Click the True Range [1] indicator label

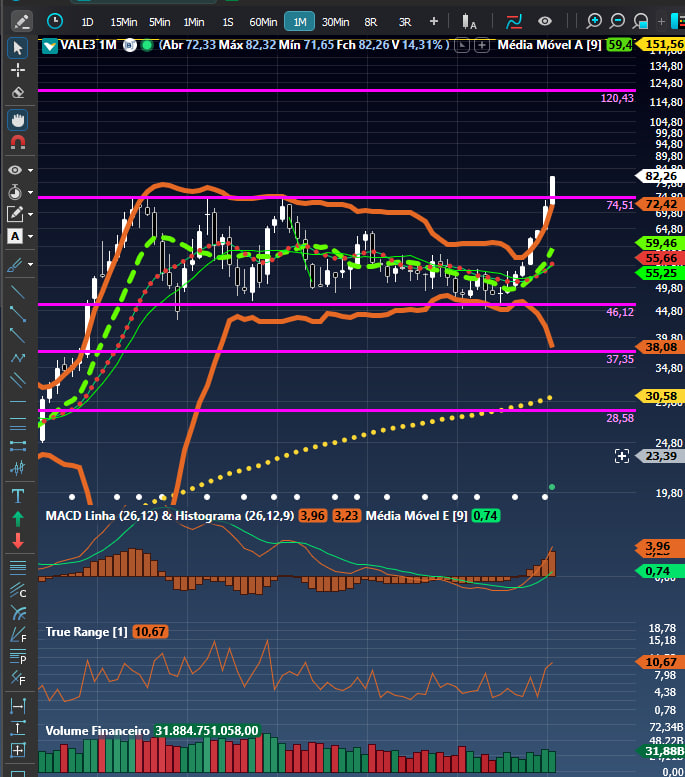[x=87, y=632]
